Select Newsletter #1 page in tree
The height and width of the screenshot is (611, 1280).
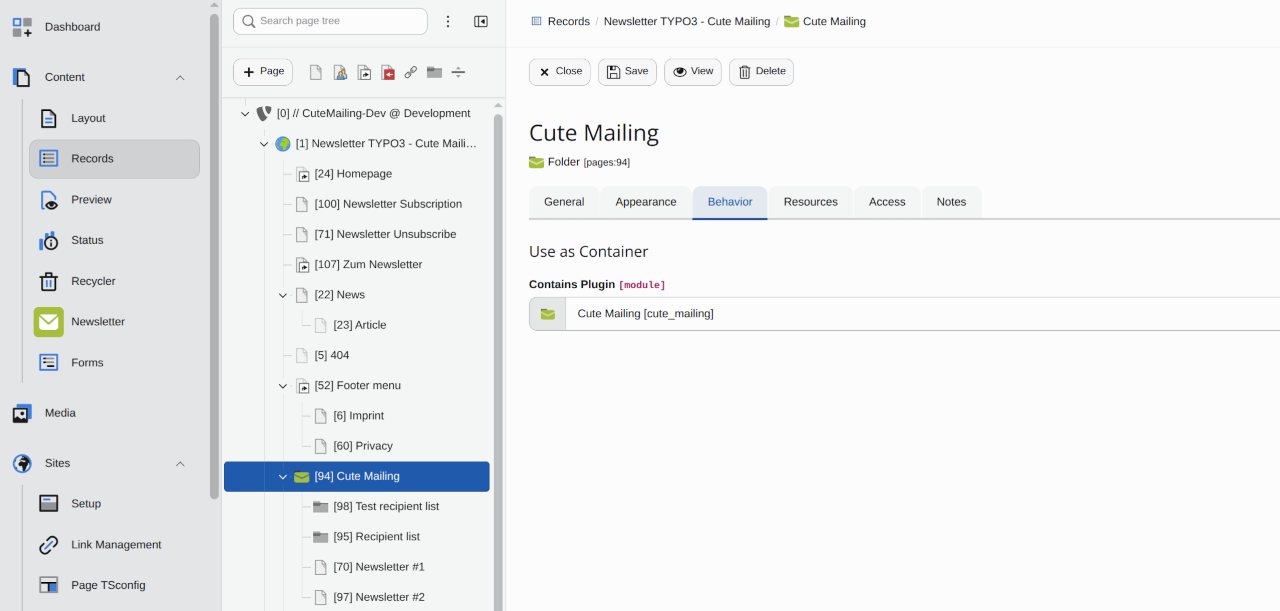[x=379, y=567]
